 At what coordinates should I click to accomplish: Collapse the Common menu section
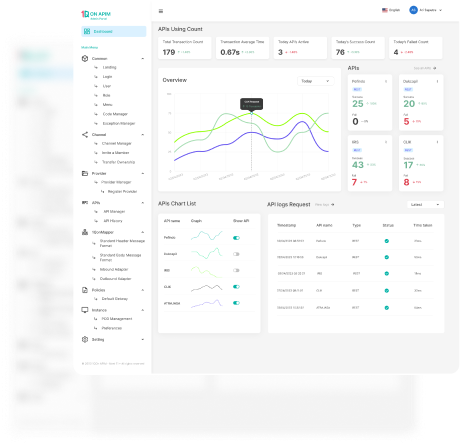click(143, 58)
